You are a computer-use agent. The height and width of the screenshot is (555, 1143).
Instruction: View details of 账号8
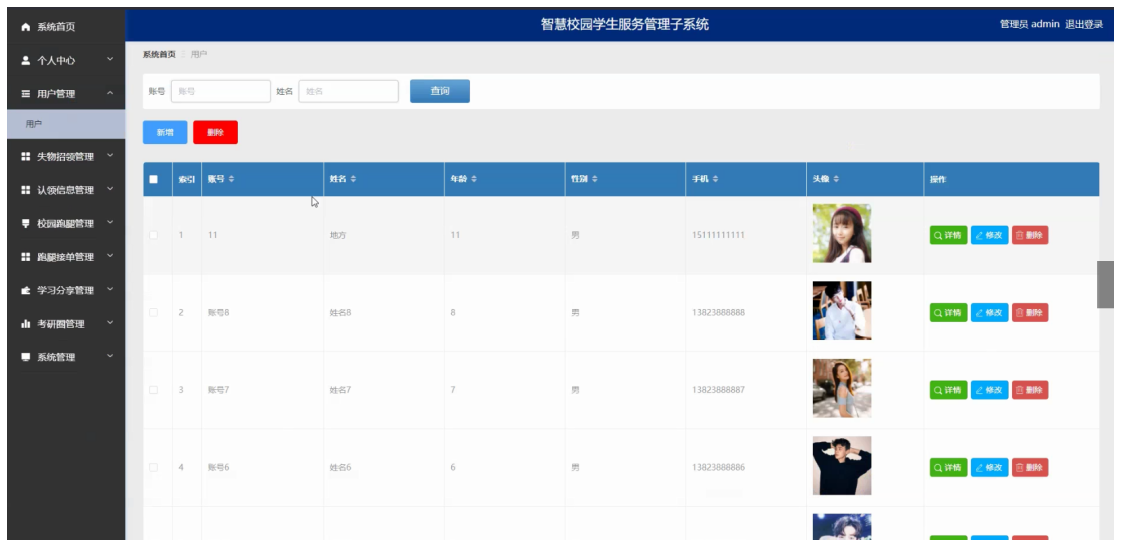(948, 313)
